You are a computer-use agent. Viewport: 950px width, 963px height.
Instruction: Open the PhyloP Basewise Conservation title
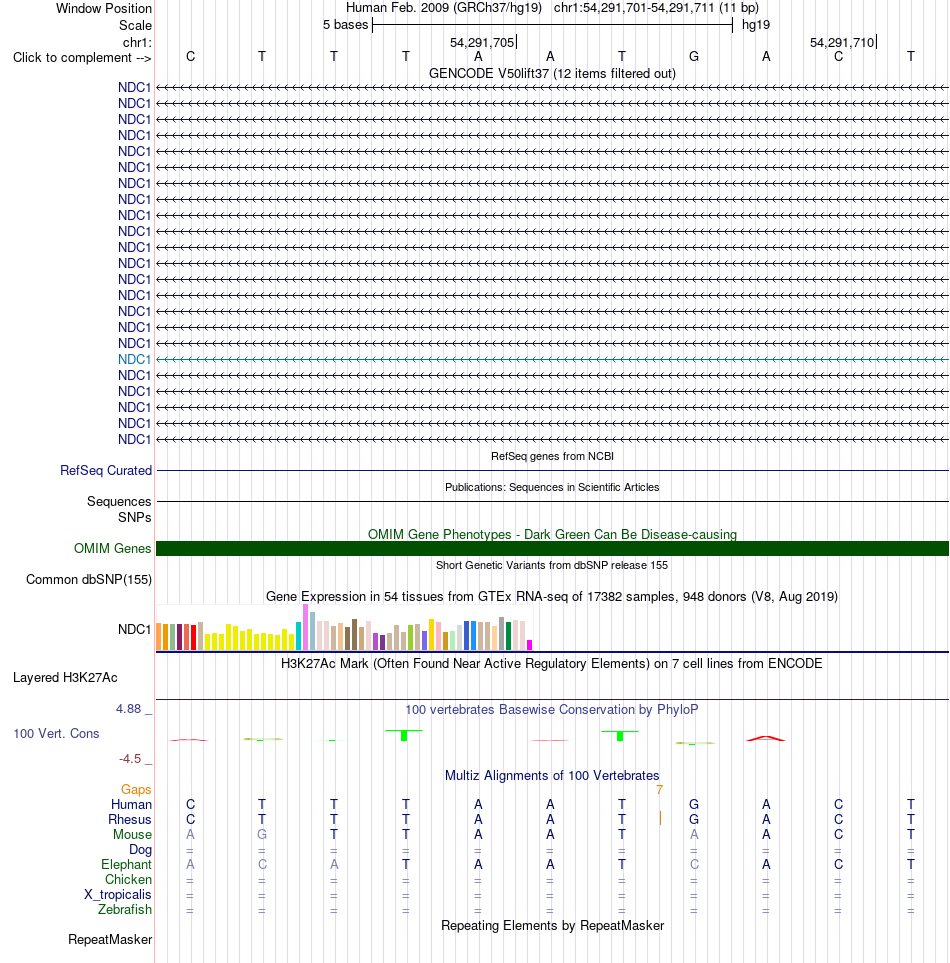pos(552,710)
